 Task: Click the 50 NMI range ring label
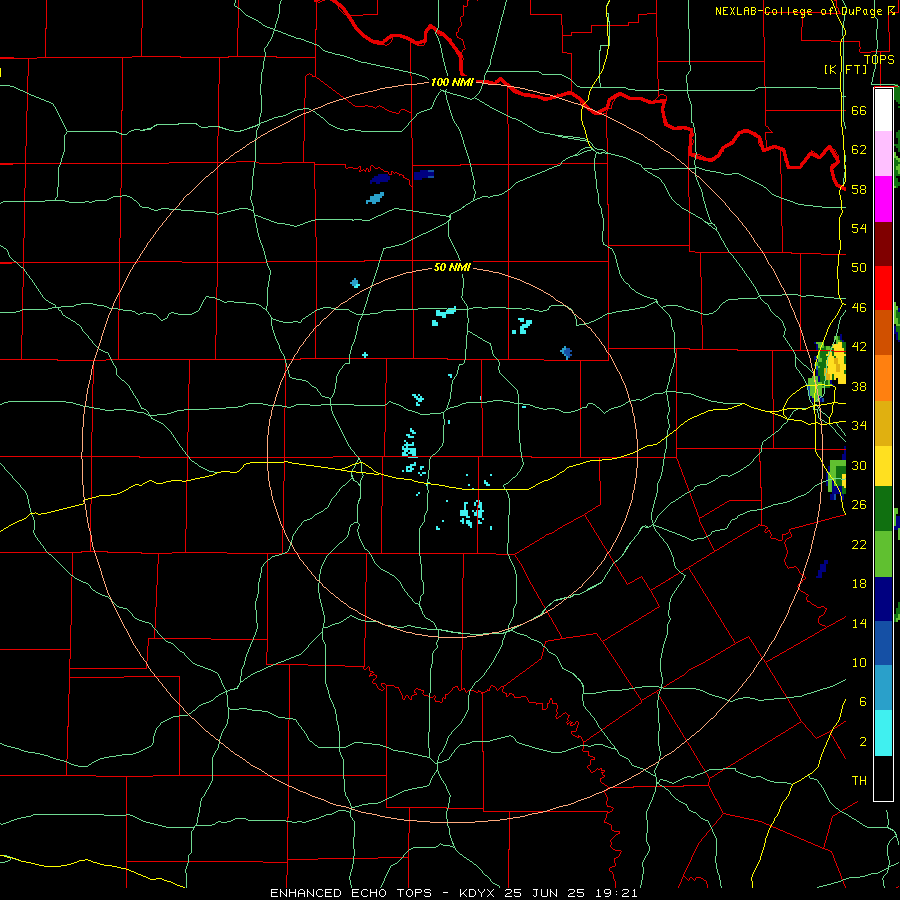(452, 267)
